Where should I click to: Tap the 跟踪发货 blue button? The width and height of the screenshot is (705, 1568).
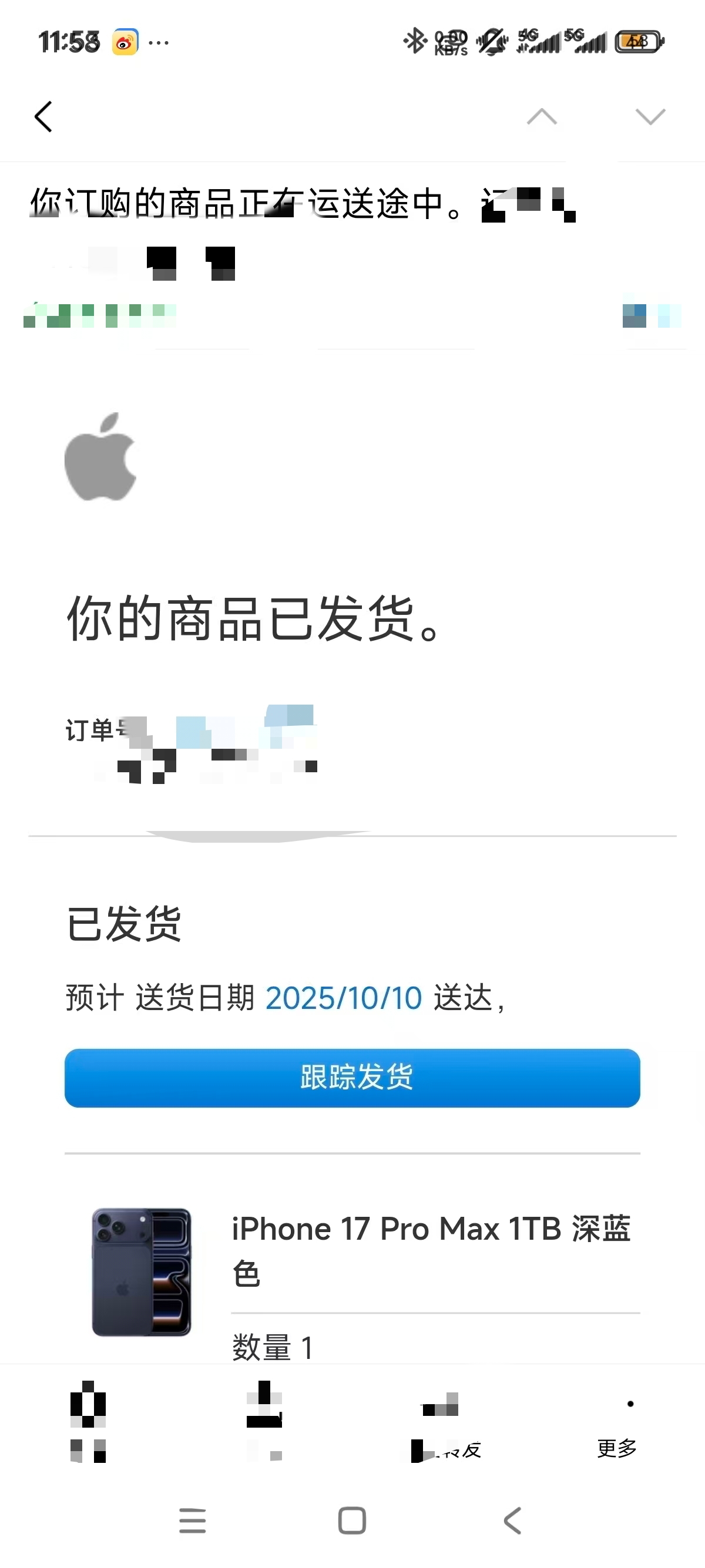pos(352,1078)
